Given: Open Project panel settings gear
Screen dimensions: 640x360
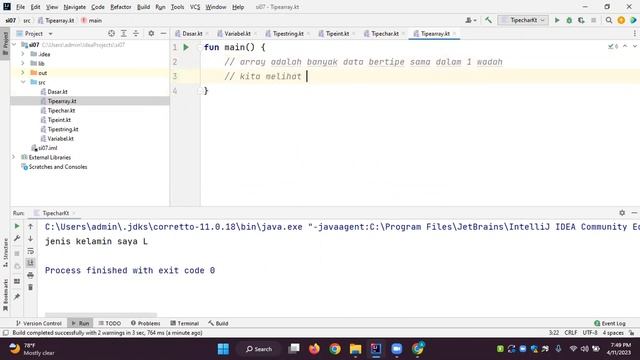Looking at the screenshot, I should pyautogui.click(x=151, y=33).
